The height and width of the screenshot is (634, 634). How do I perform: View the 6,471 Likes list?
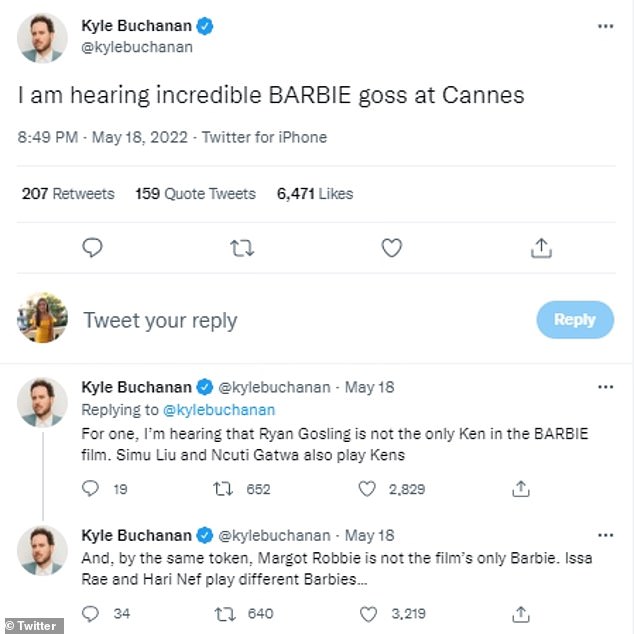point(315,194)
